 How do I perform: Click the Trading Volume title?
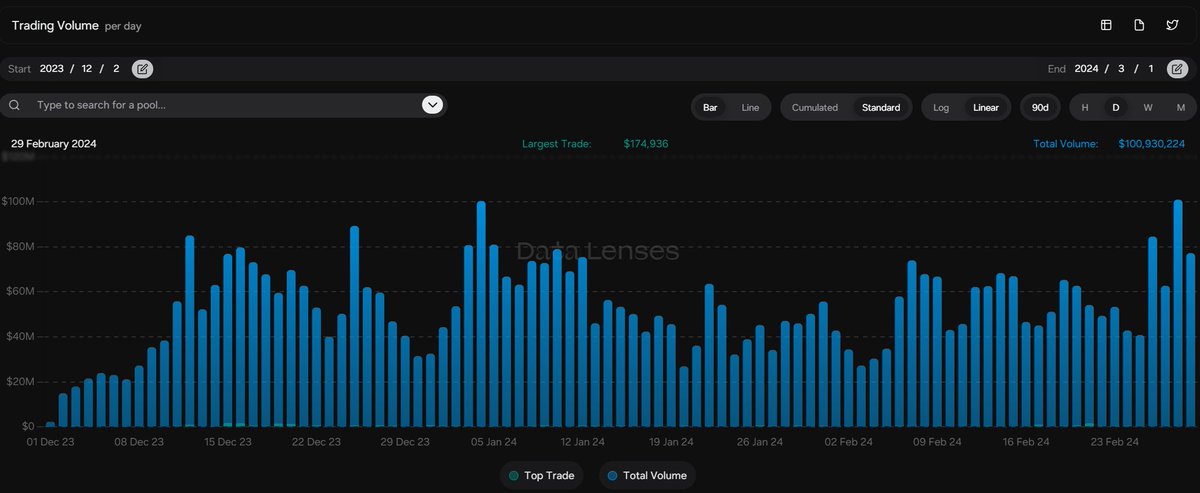tap(55, 25)
